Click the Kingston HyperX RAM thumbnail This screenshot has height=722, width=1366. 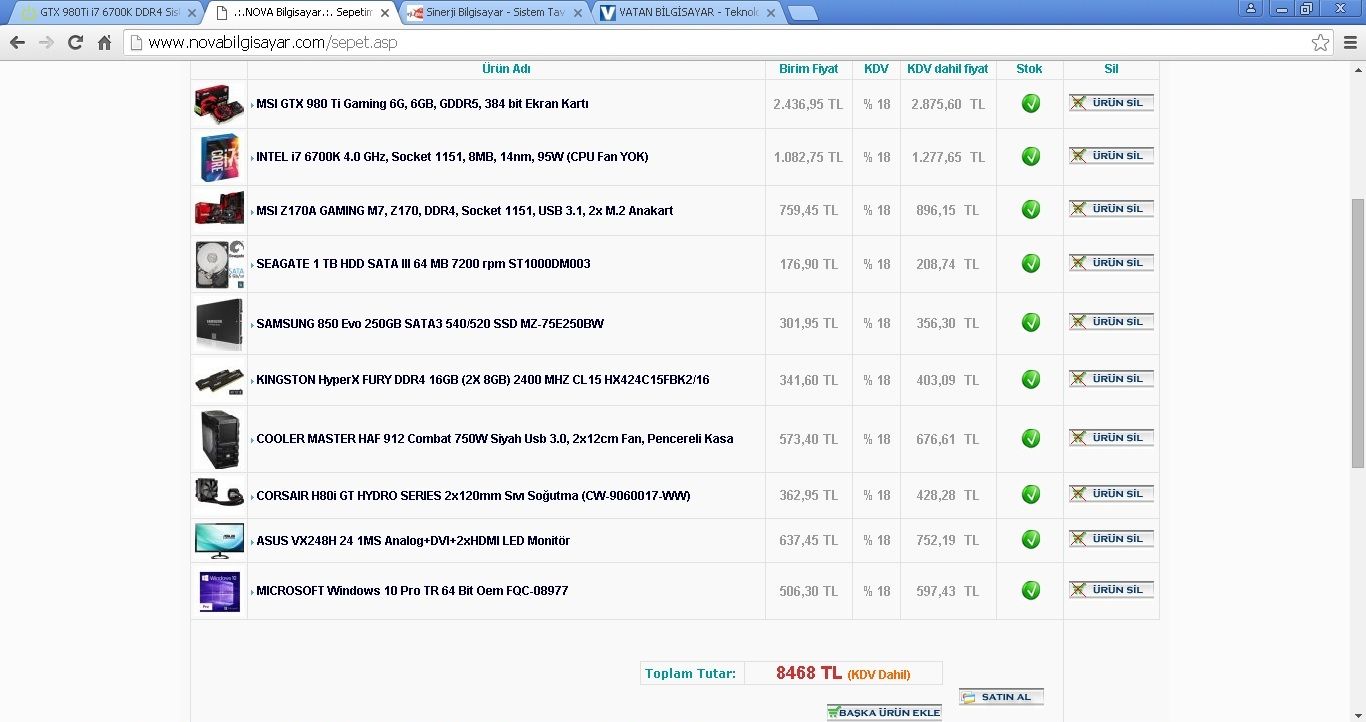[219, 380]
